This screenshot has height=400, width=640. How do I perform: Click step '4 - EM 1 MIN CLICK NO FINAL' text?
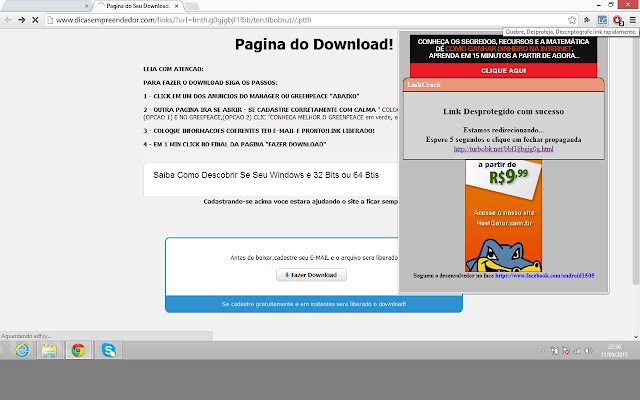pyautogui.click(x=235, y=144)
